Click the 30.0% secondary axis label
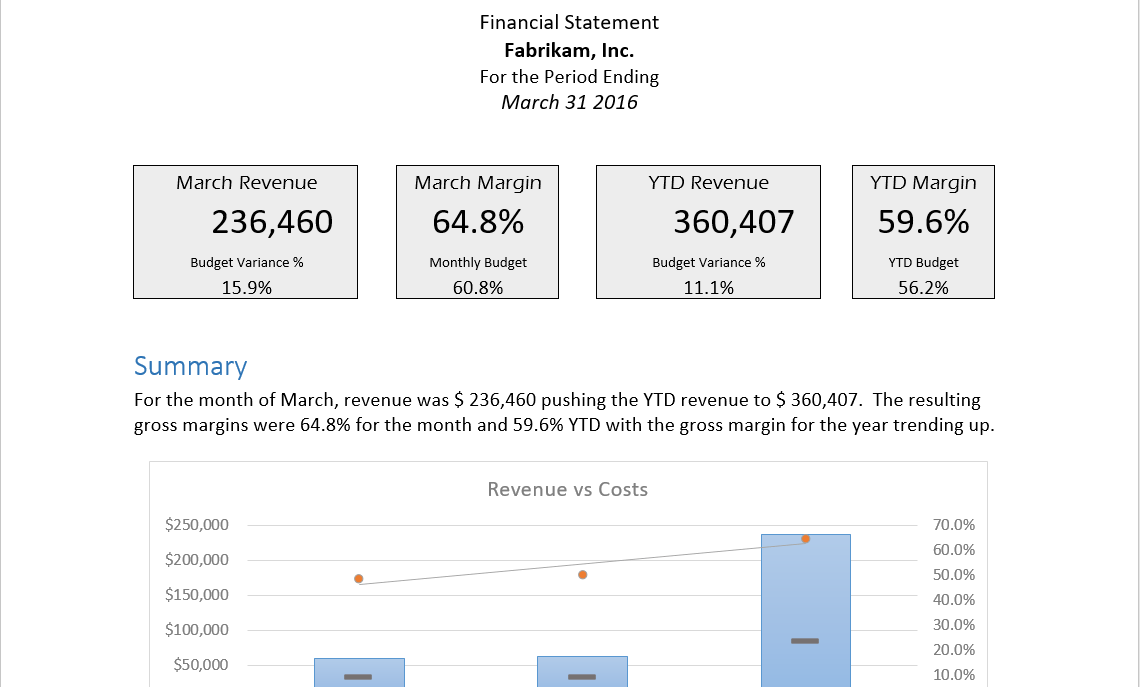The width and height of the screenshot is (1140, 687). coord(954,625)
